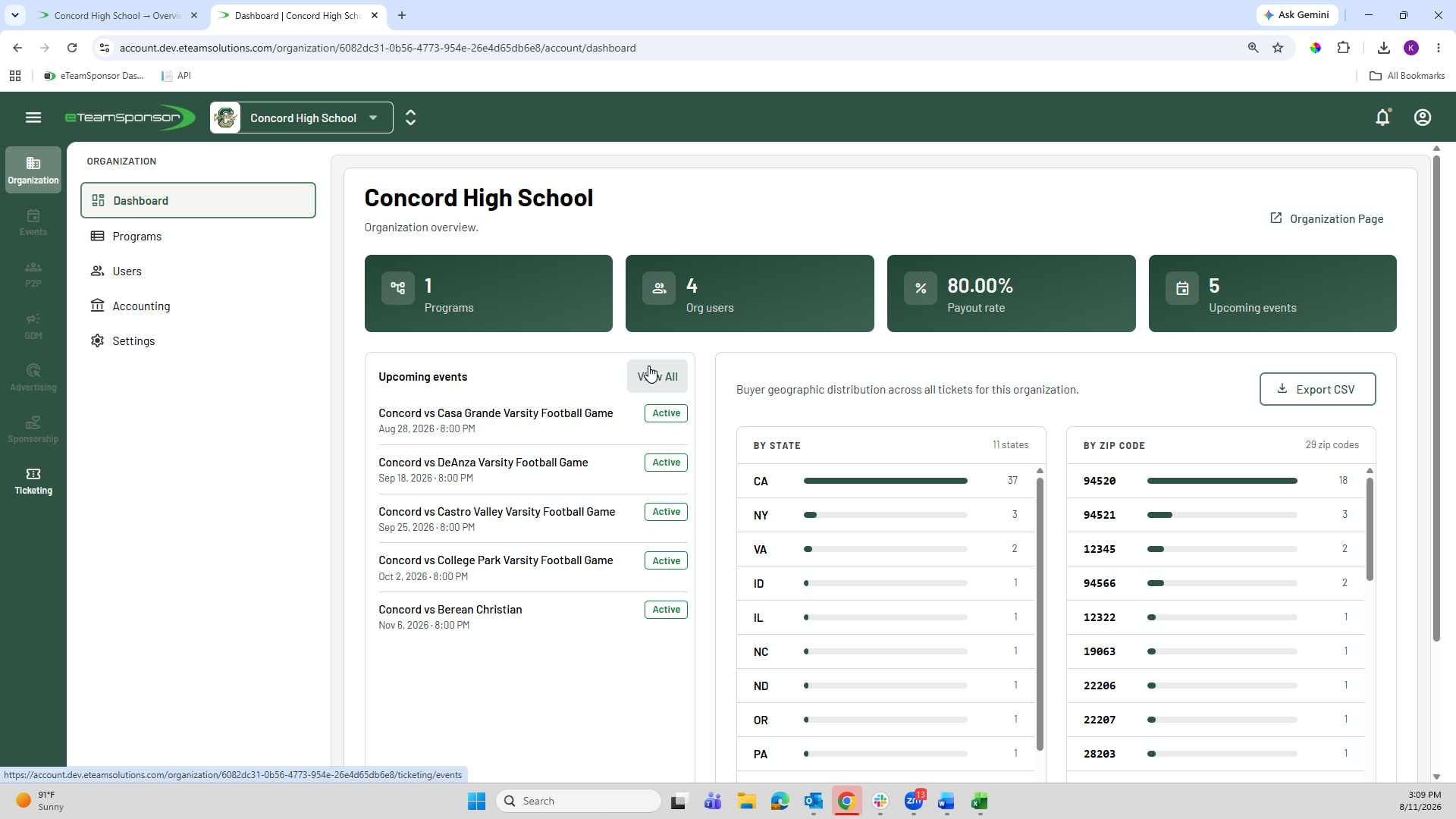Reload the page
Image resolution: width=1456 pixels, height=819 pixels.
click(x=72, y=48)
